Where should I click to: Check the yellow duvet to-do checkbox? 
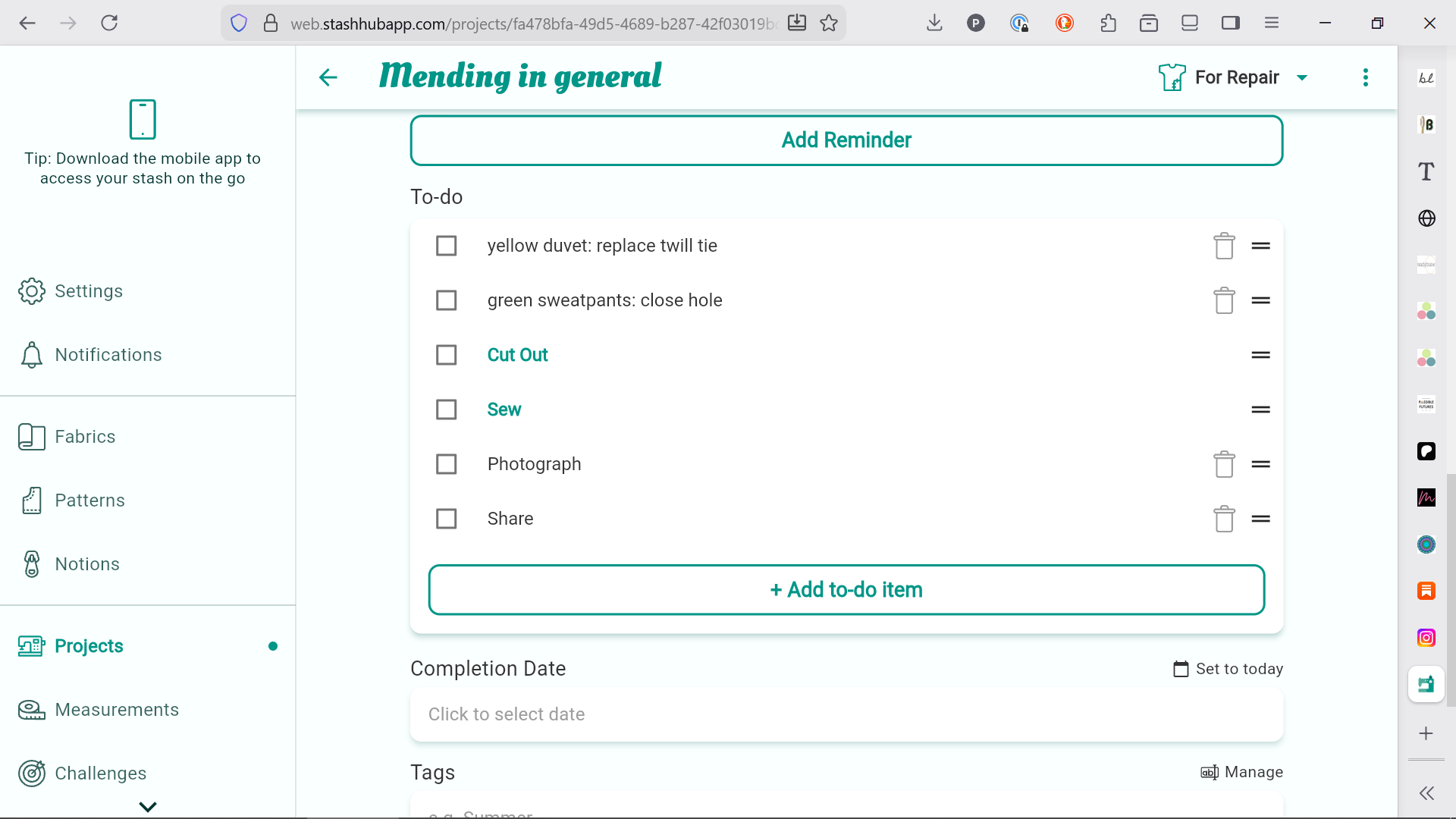[446, 246]
